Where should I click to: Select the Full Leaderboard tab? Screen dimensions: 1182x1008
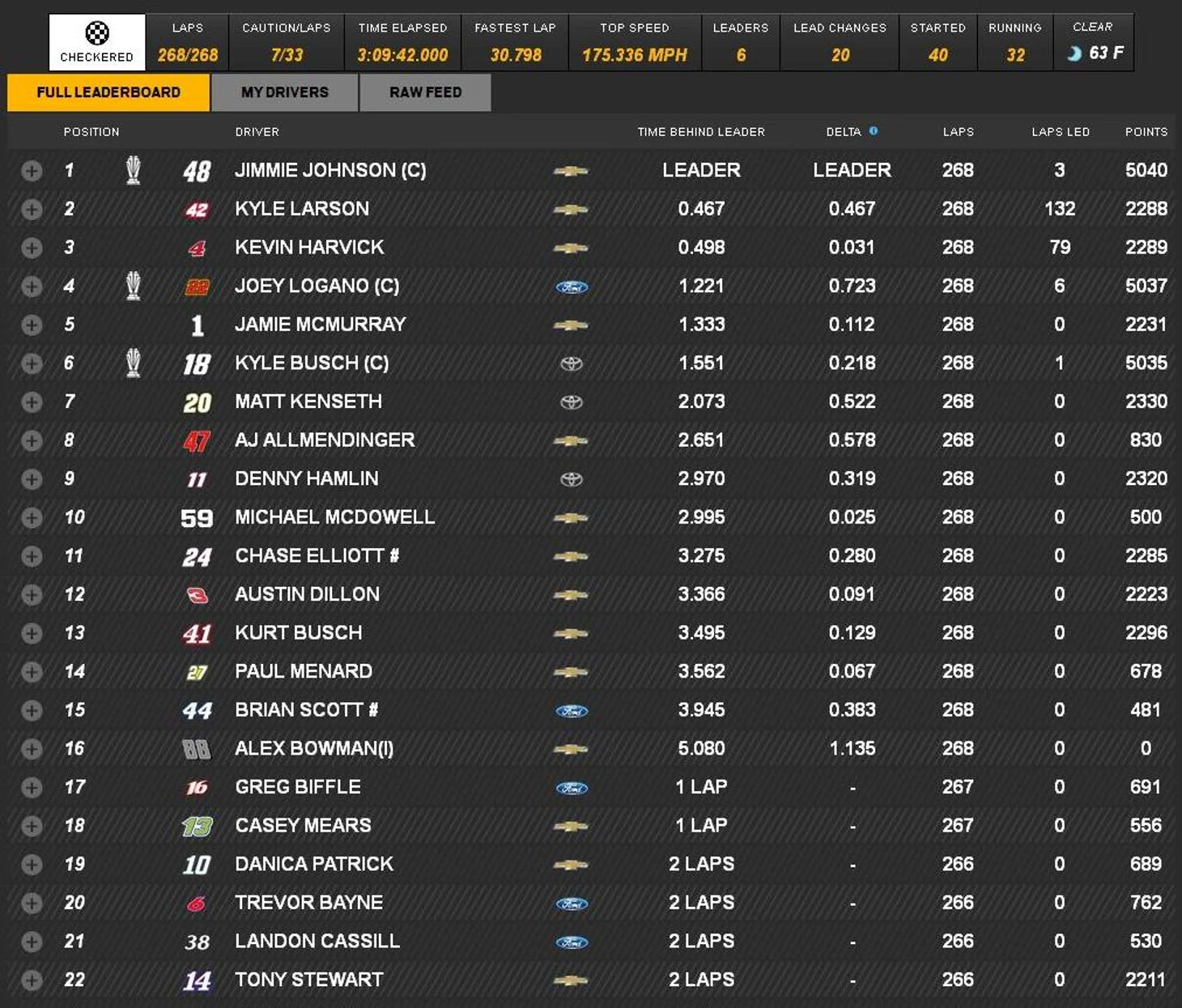click(x=108, y=92)
